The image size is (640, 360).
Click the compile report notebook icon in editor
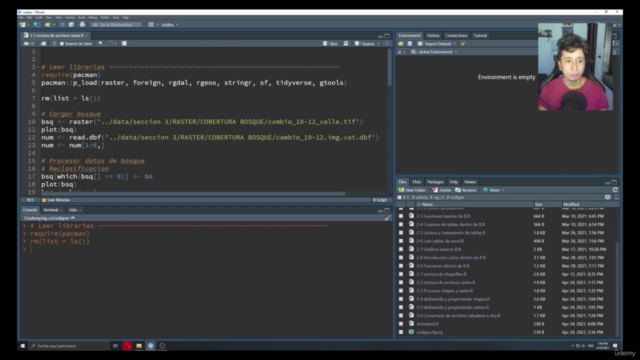click(x=124, y=44)
